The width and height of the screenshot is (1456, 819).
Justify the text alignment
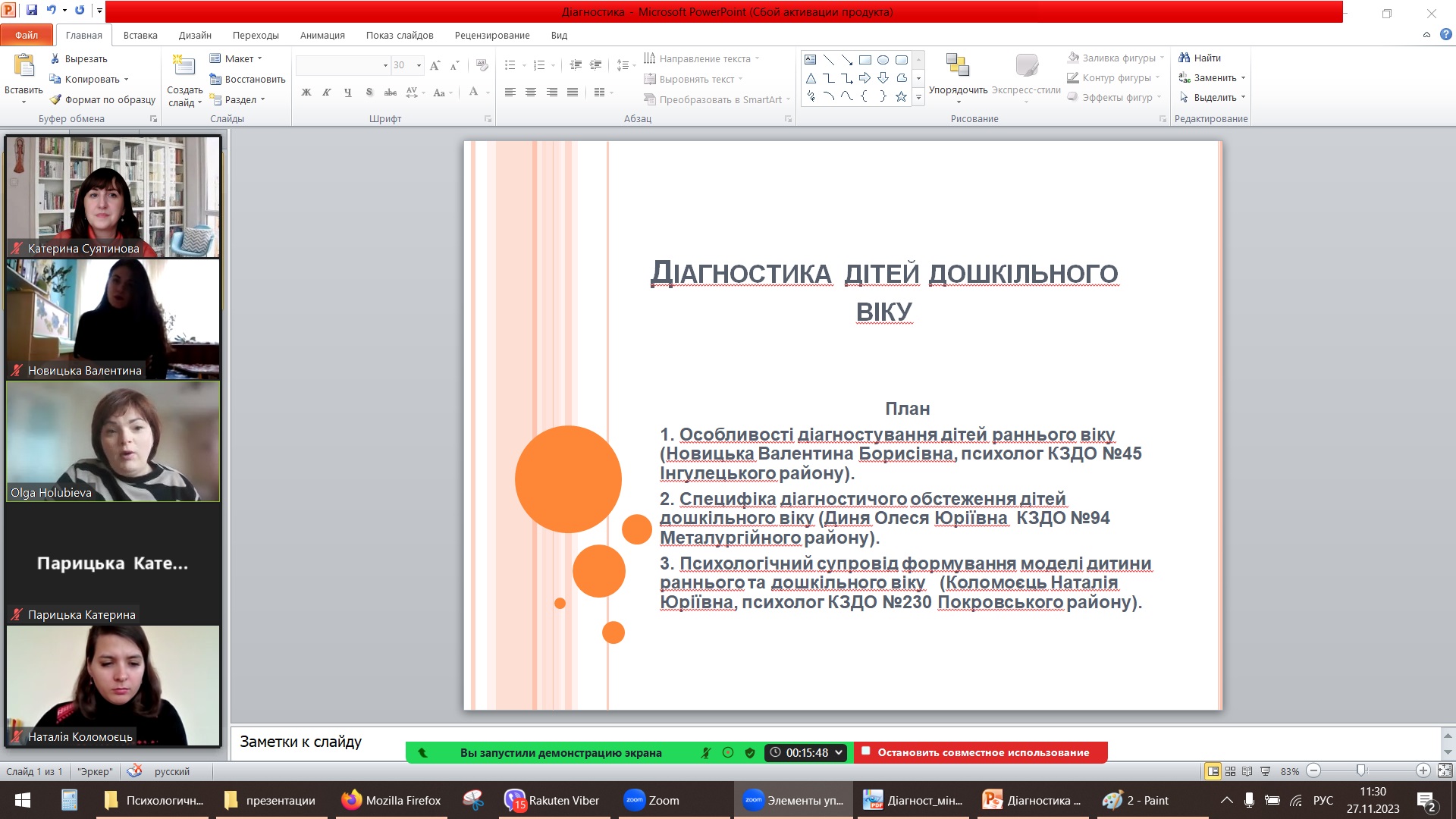(573, 93)
